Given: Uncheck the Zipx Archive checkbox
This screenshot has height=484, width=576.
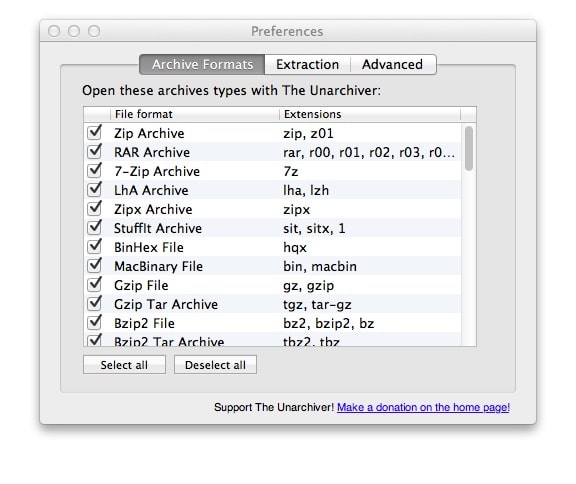Looking at the screenshot, I should pos(94,209).
